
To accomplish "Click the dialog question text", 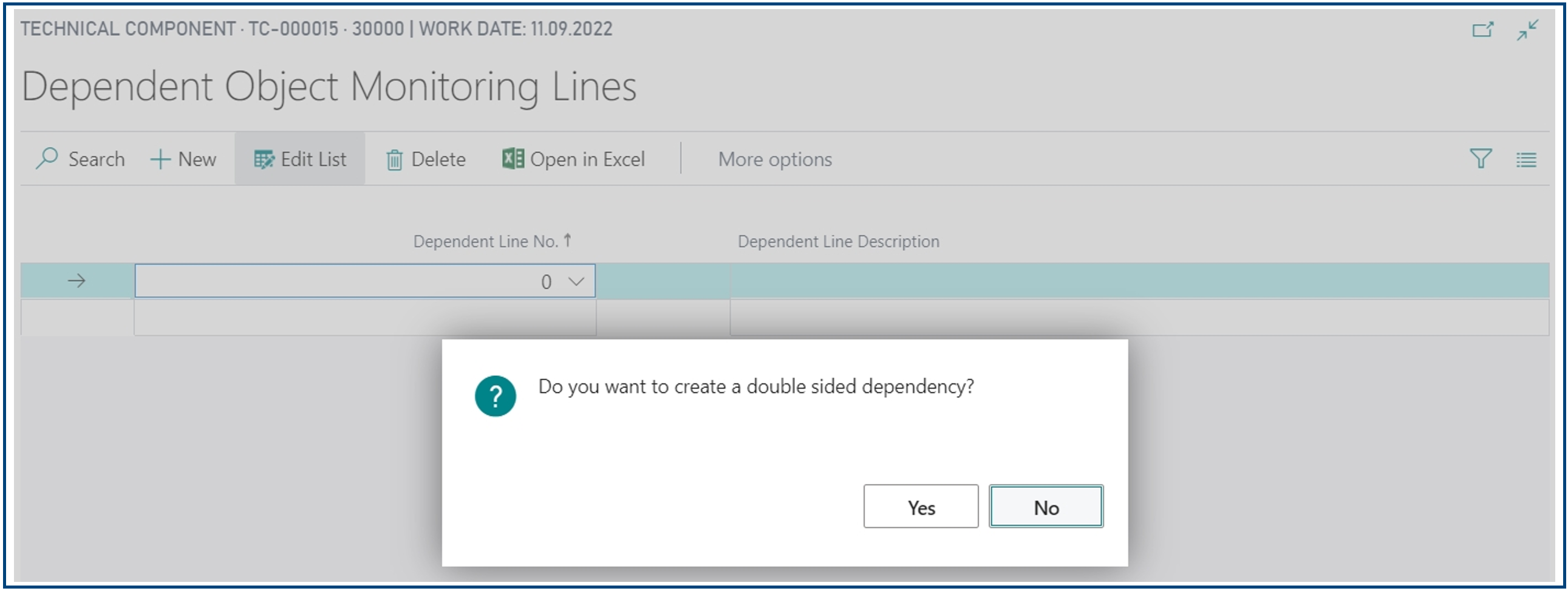I will pyautogui.click(x=757, y=386).
